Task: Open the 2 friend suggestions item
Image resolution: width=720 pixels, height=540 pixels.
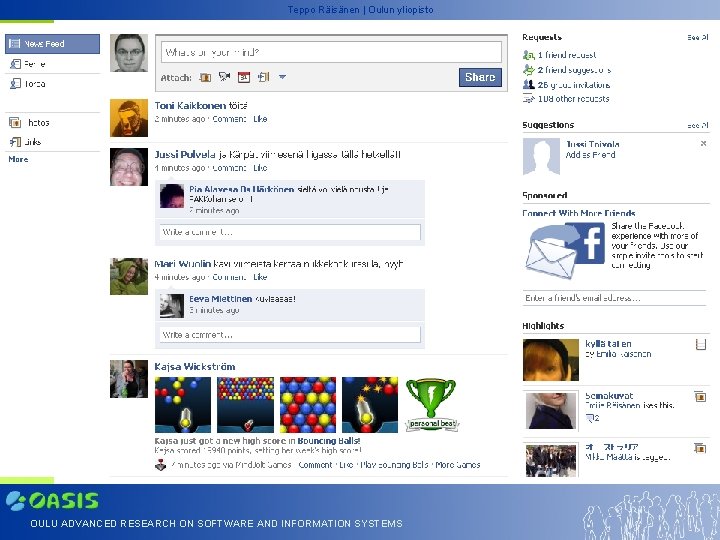Action: [x=574, y=70]
